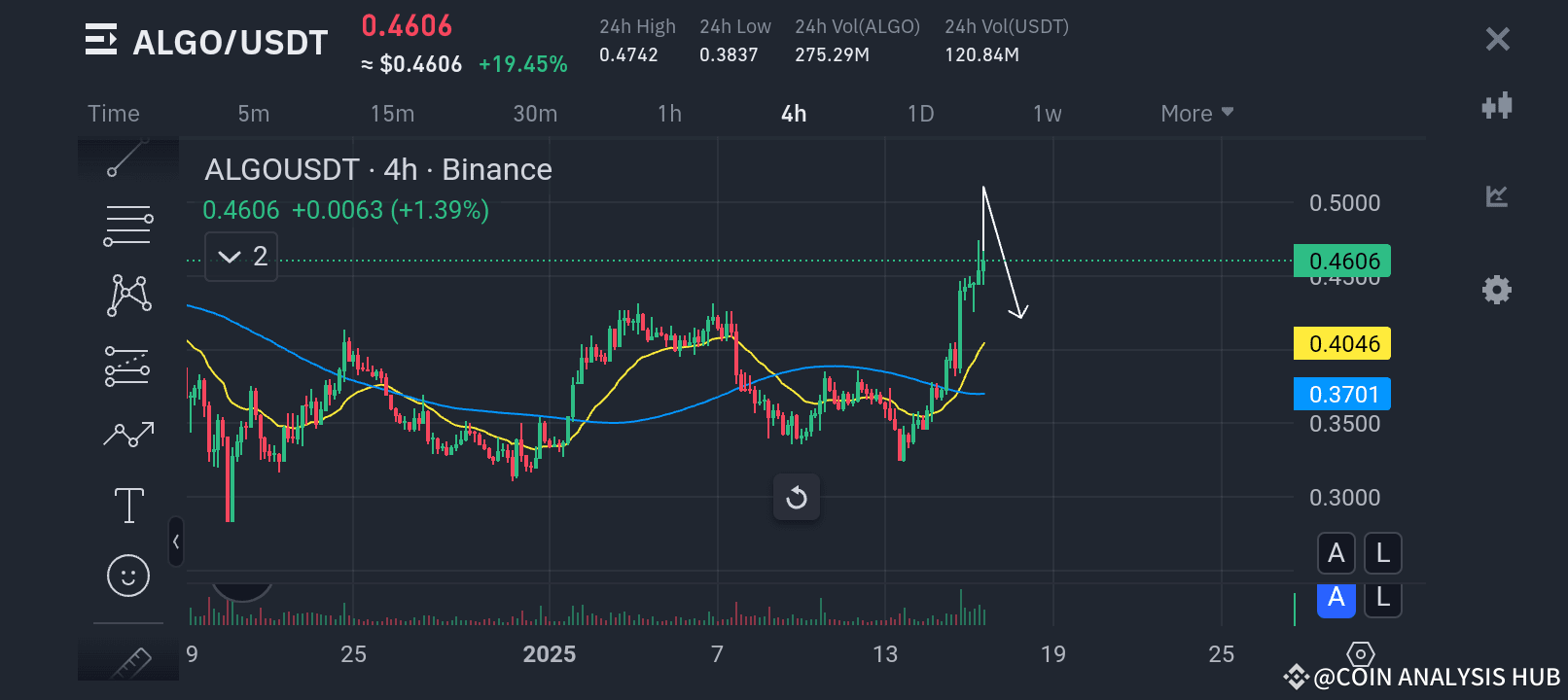
Task: Click the green 0.4606 current price label
Action: tap(1342, 261)
